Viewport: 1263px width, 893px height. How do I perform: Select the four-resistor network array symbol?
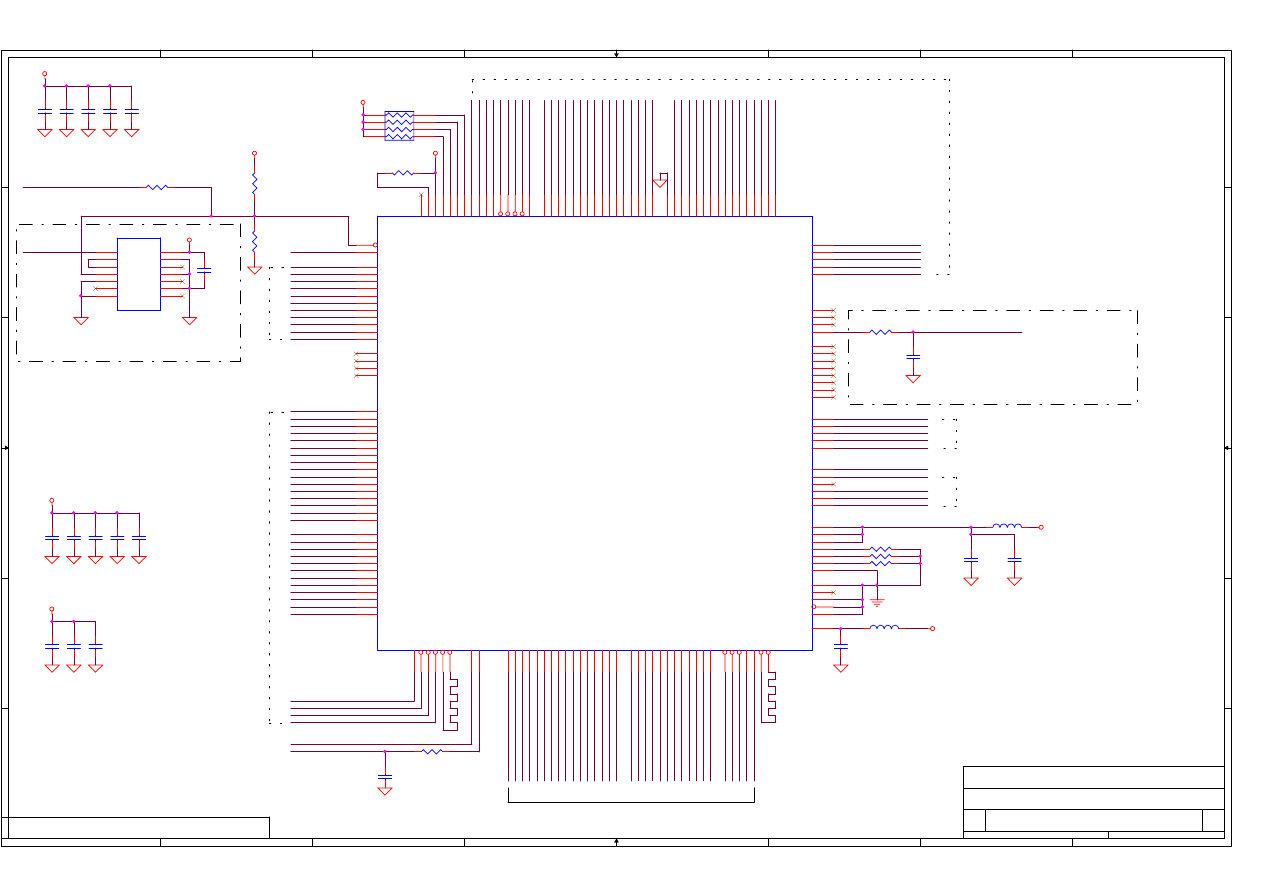click(399, 126)
